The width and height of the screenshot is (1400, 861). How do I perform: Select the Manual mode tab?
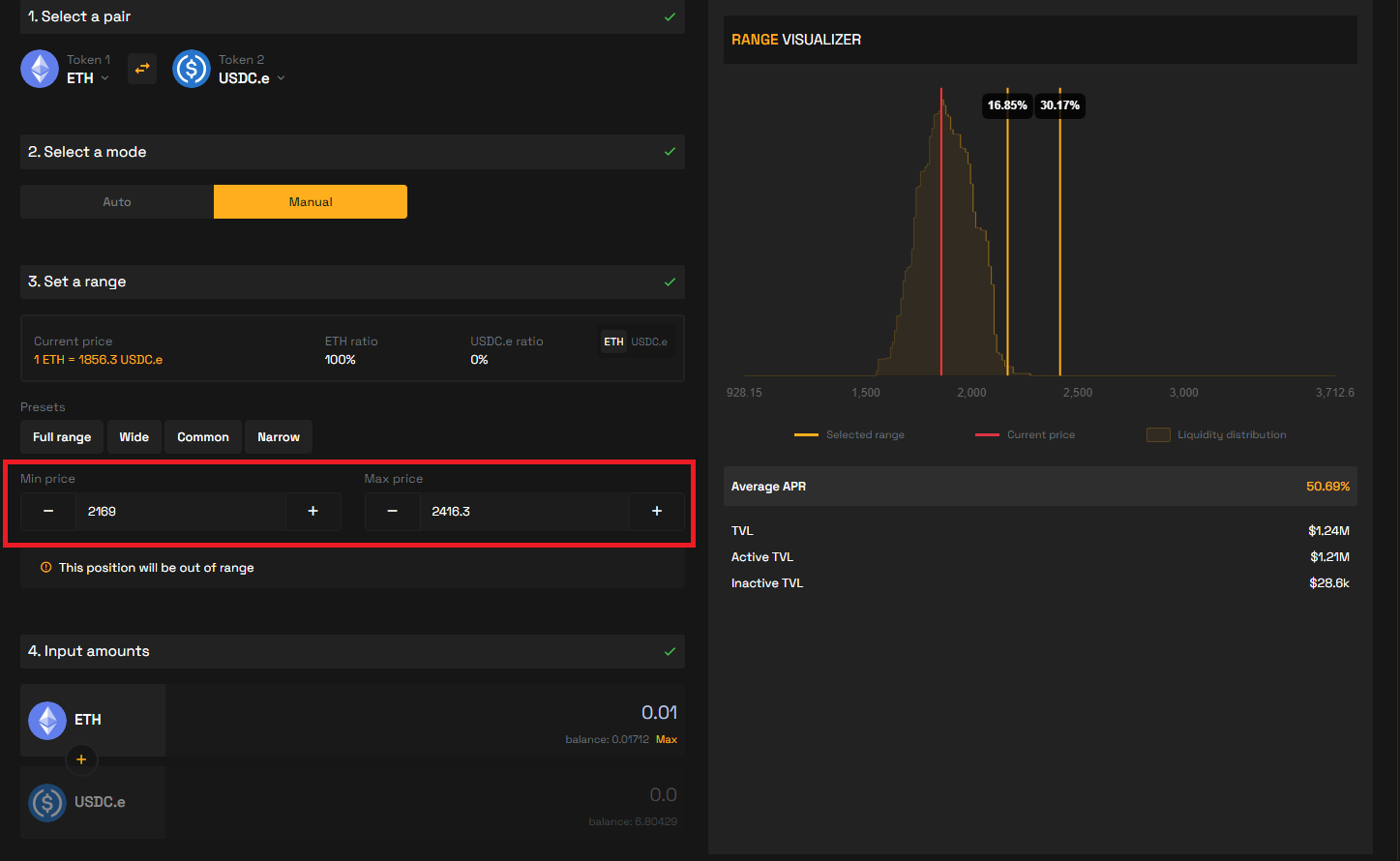[311, 201]
